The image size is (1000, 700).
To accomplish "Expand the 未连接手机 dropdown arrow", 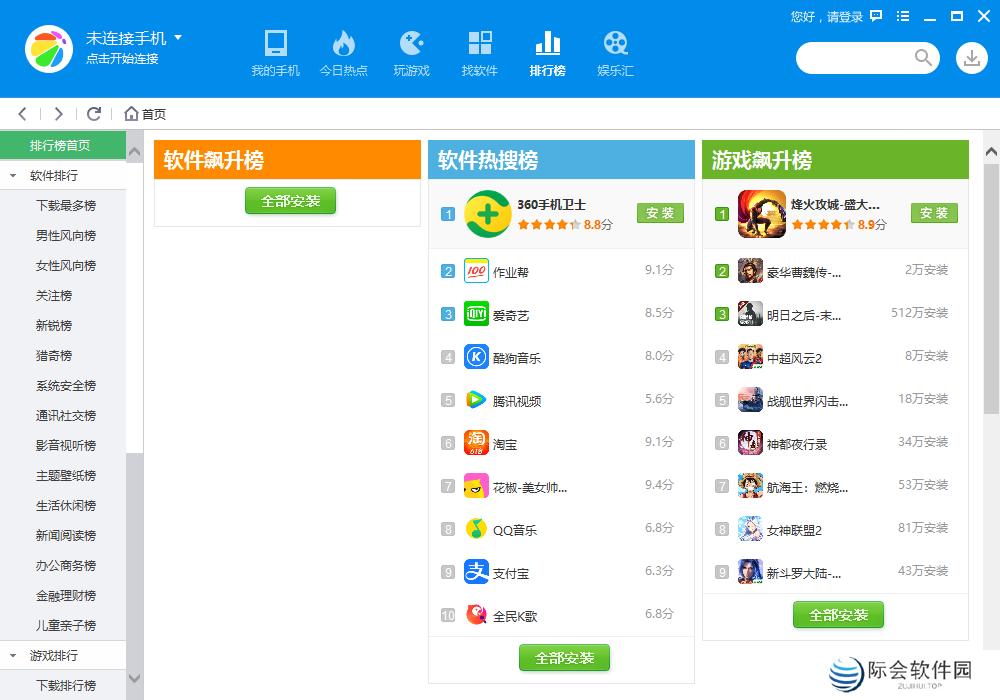I will [178, 38].
